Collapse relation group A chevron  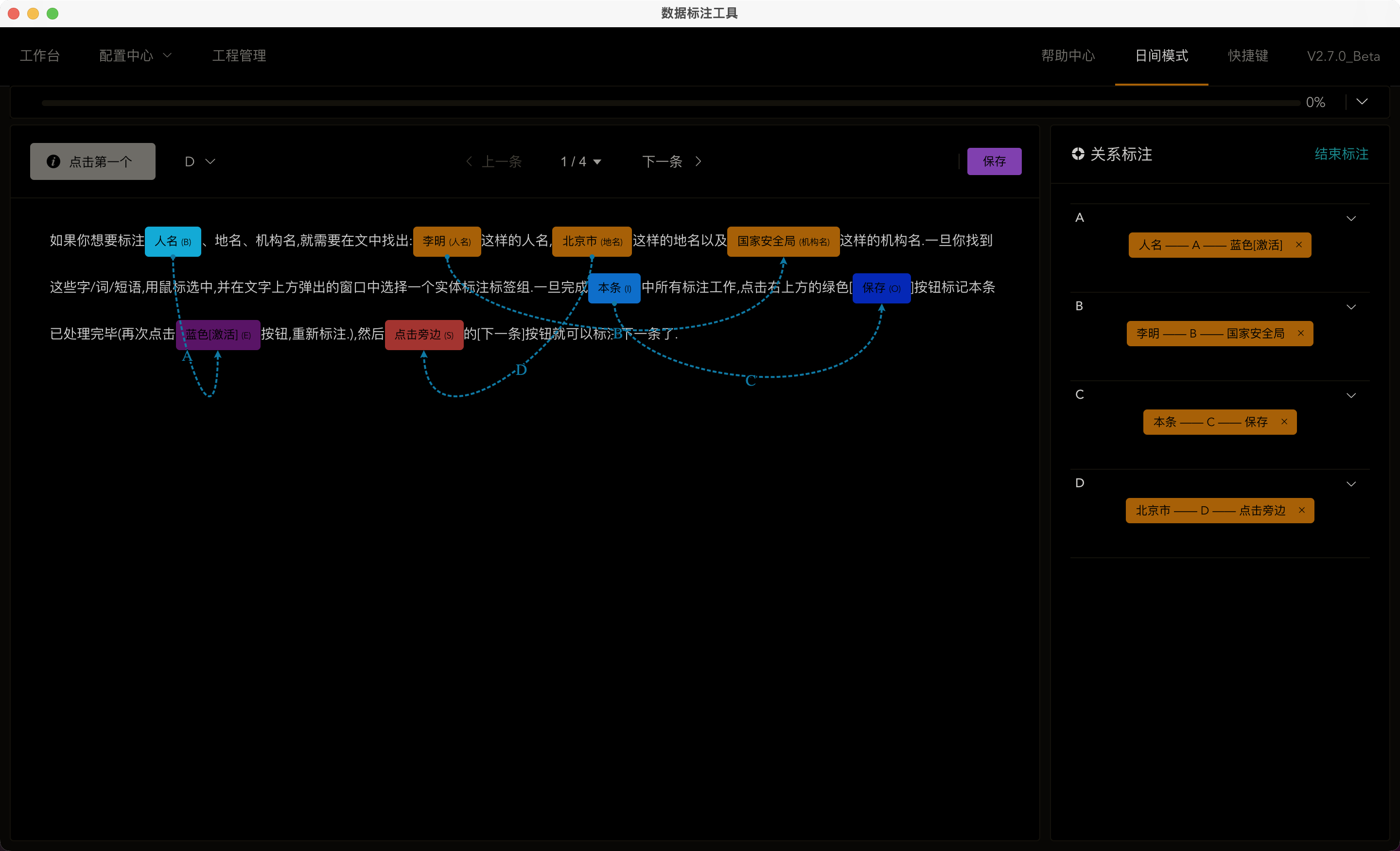click(x=1351, y=218)
